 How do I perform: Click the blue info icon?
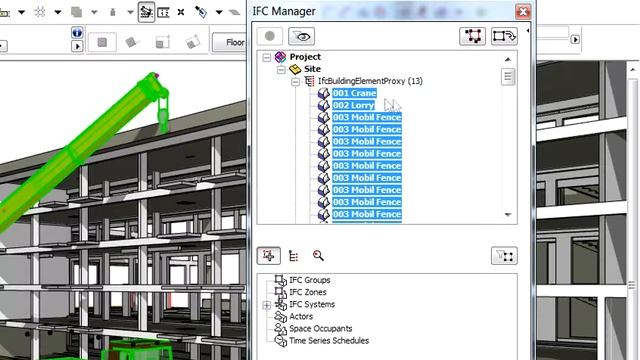(x=77, y=33)
